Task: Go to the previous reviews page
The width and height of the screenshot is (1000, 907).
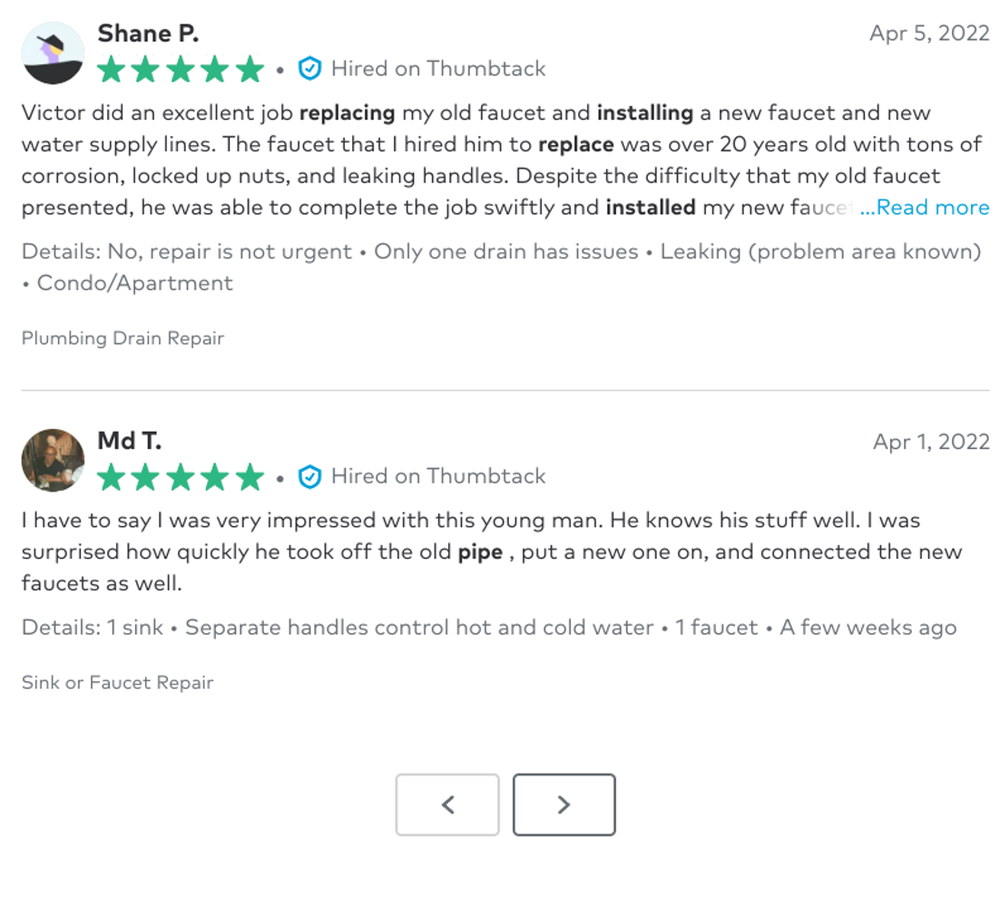Action: click(x=447, y=804)
